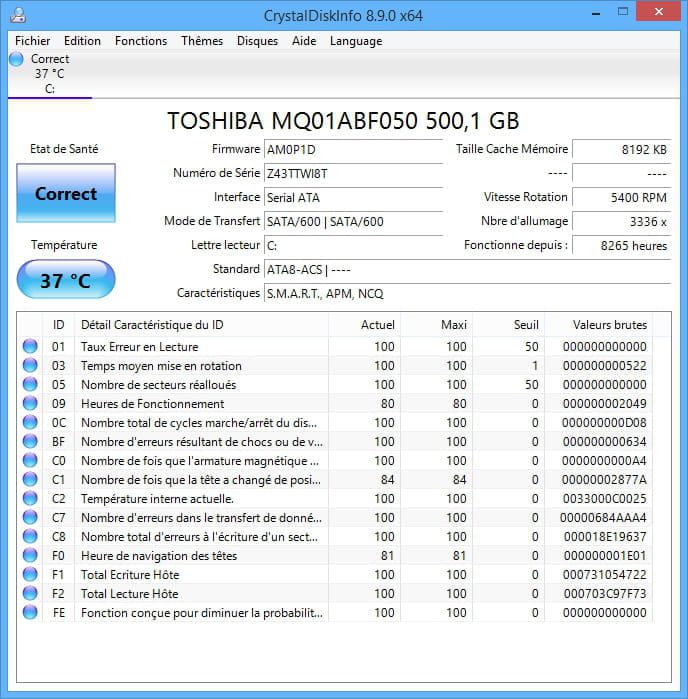Click the status orb for attribute F1
The width and height of the screenshot is (688, 699).
click(x=30, y=574)
